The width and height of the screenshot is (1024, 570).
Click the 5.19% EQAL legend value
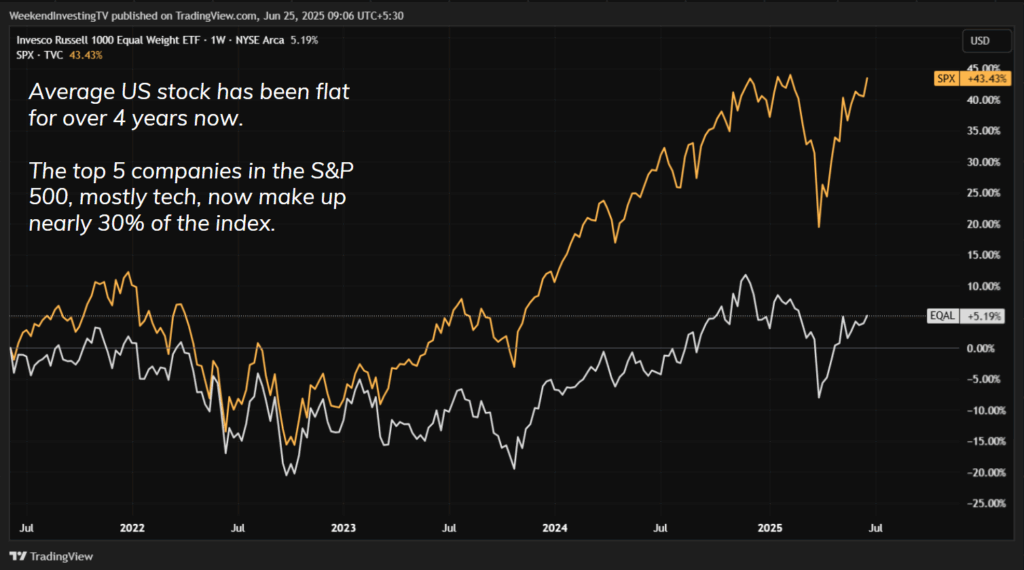pos(304,40)
